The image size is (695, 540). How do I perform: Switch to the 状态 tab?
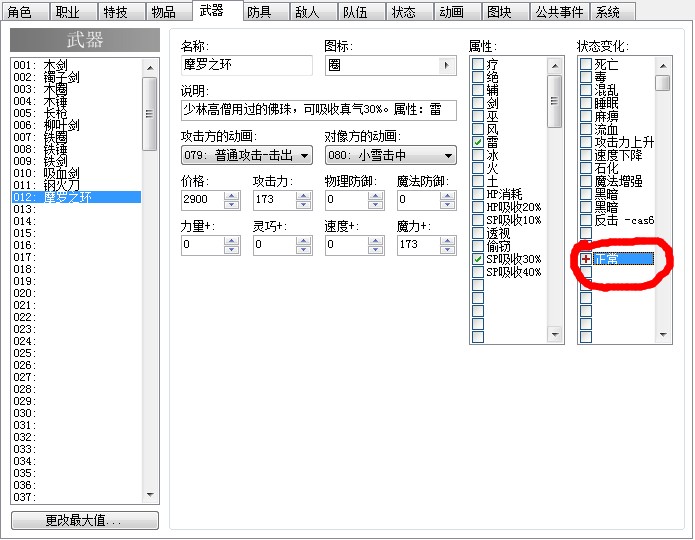(409, 12)
